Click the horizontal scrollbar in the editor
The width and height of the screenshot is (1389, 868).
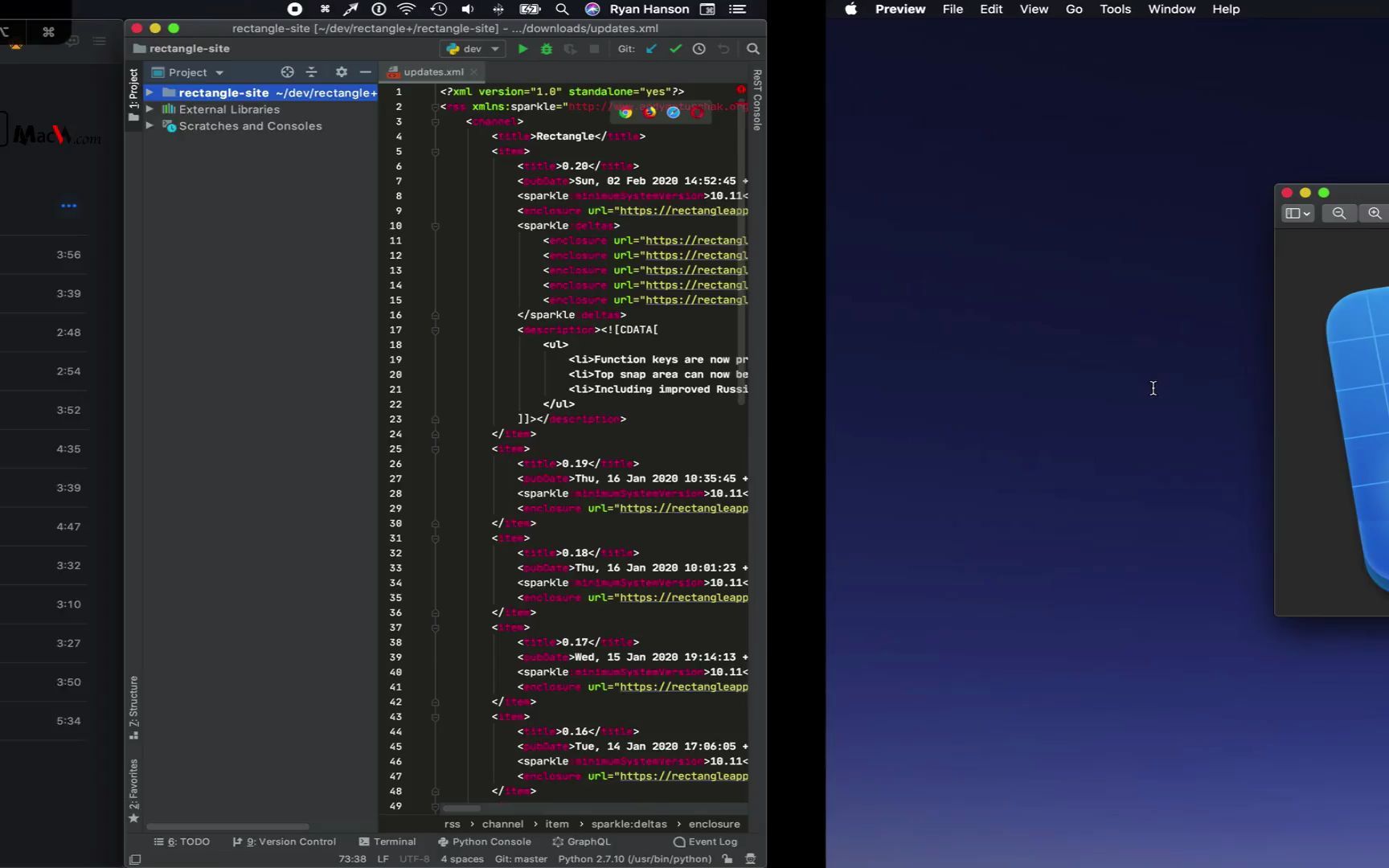pyautogui.click(x=461, y=809)
